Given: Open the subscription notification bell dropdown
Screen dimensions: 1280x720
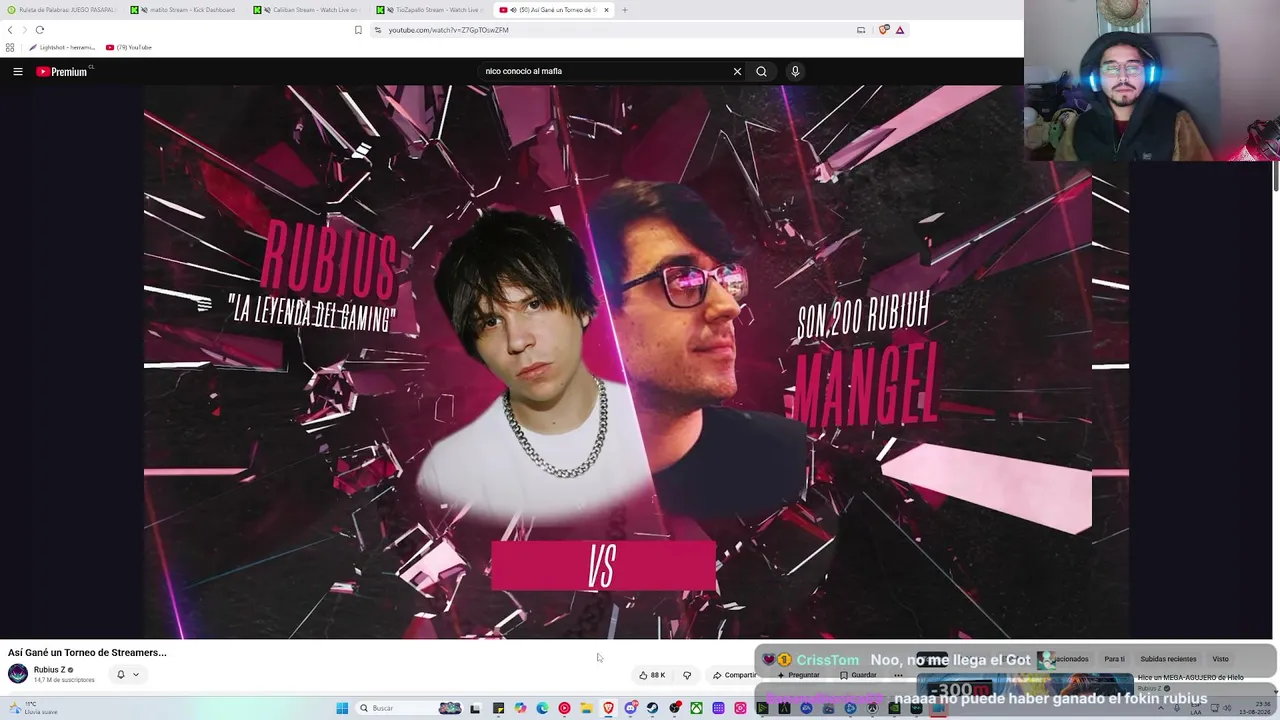Looking at the screenshot, I should click(x=127, y=674).
